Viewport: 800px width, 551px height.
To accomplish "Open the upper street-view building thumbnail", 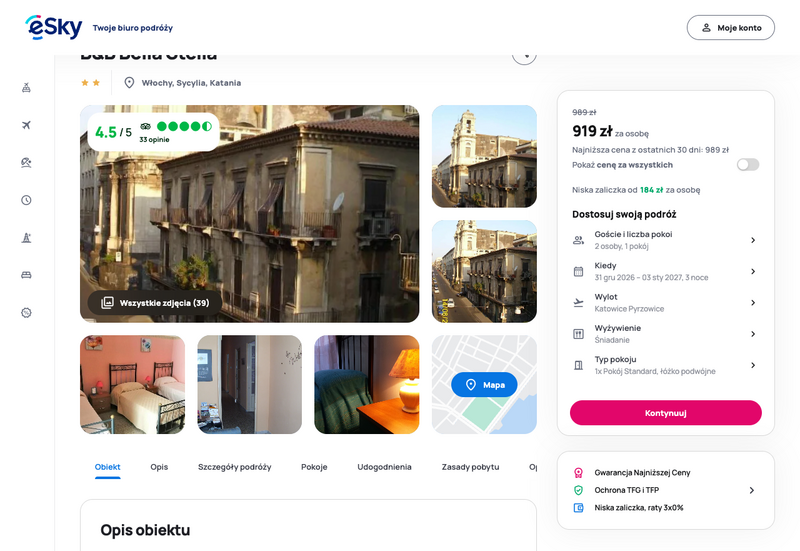I will tap(484, 156).
